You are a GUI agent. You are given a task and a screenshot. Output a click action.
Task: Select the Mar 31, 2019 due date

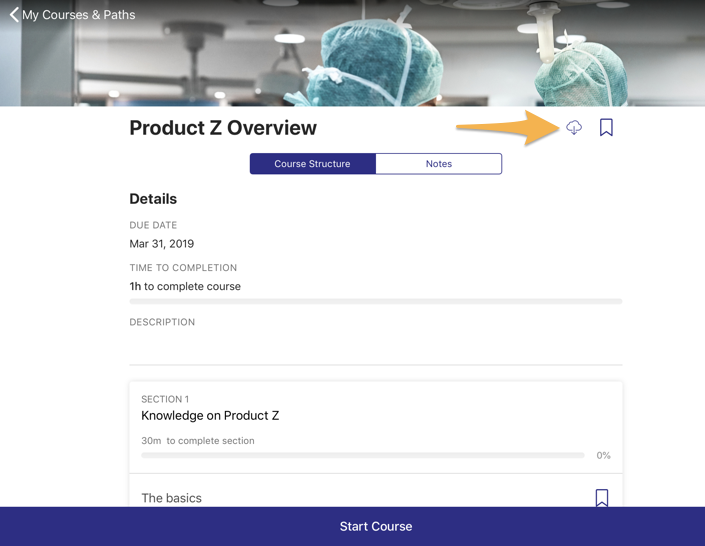point(161,244)
